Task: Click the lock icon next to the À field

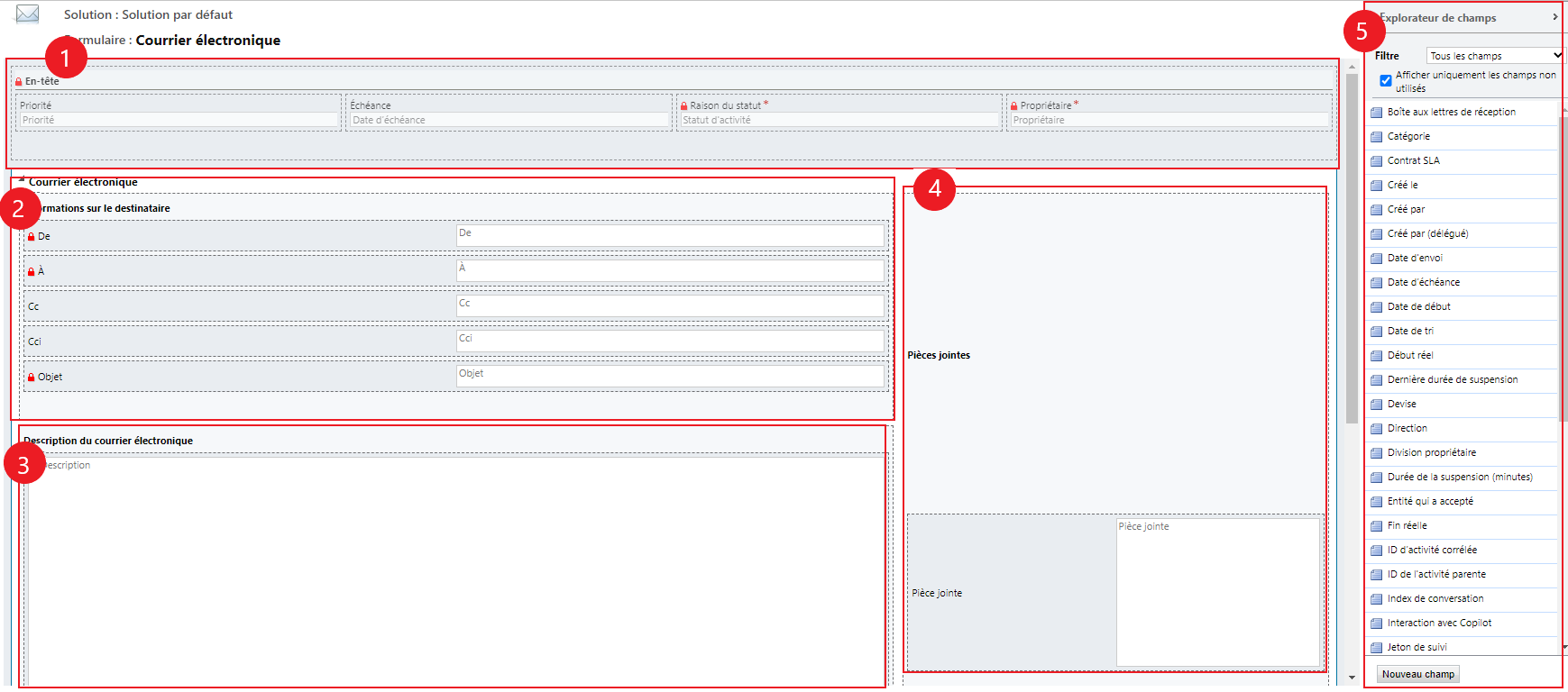Action: click(x=31, y=272)
